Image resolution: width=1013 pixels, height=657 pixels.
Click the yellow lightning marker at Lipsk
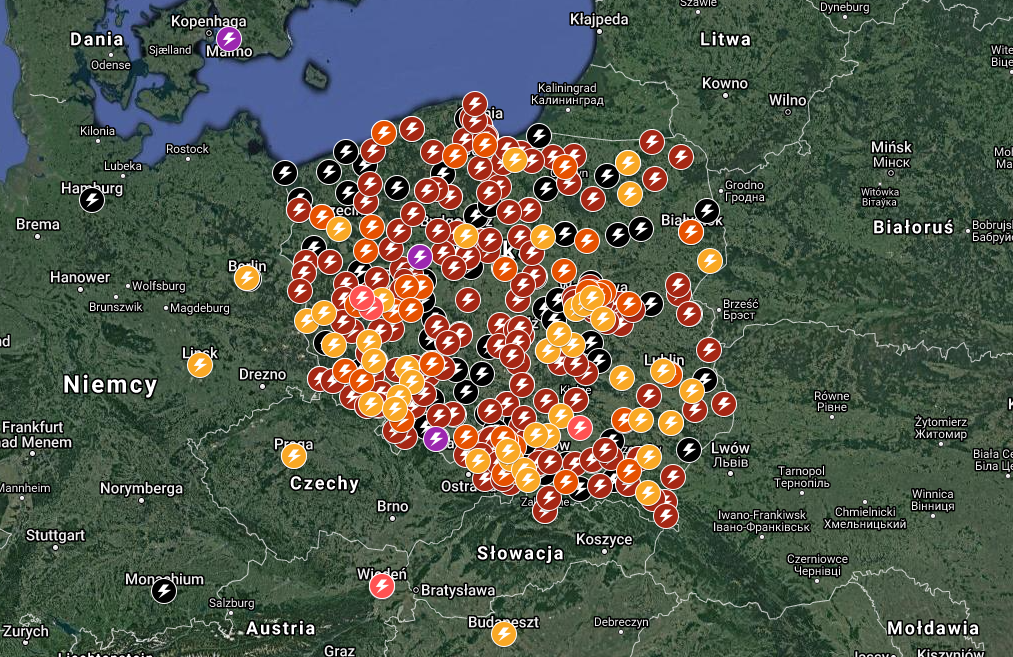tap(200, 365)
